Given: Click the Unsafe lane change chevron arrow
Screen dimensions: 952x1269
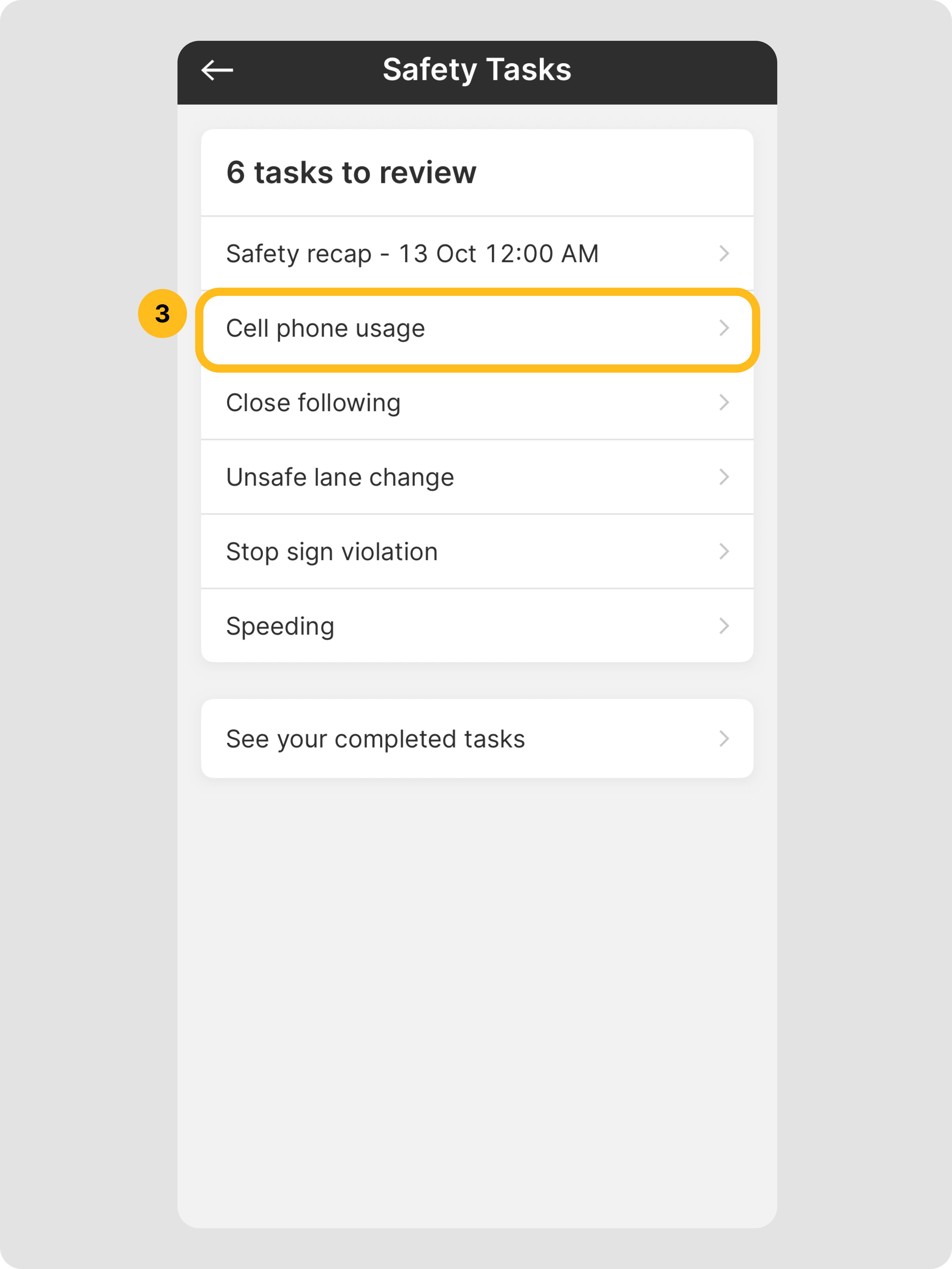Looking at the screenshot, I should click(724, 477).
